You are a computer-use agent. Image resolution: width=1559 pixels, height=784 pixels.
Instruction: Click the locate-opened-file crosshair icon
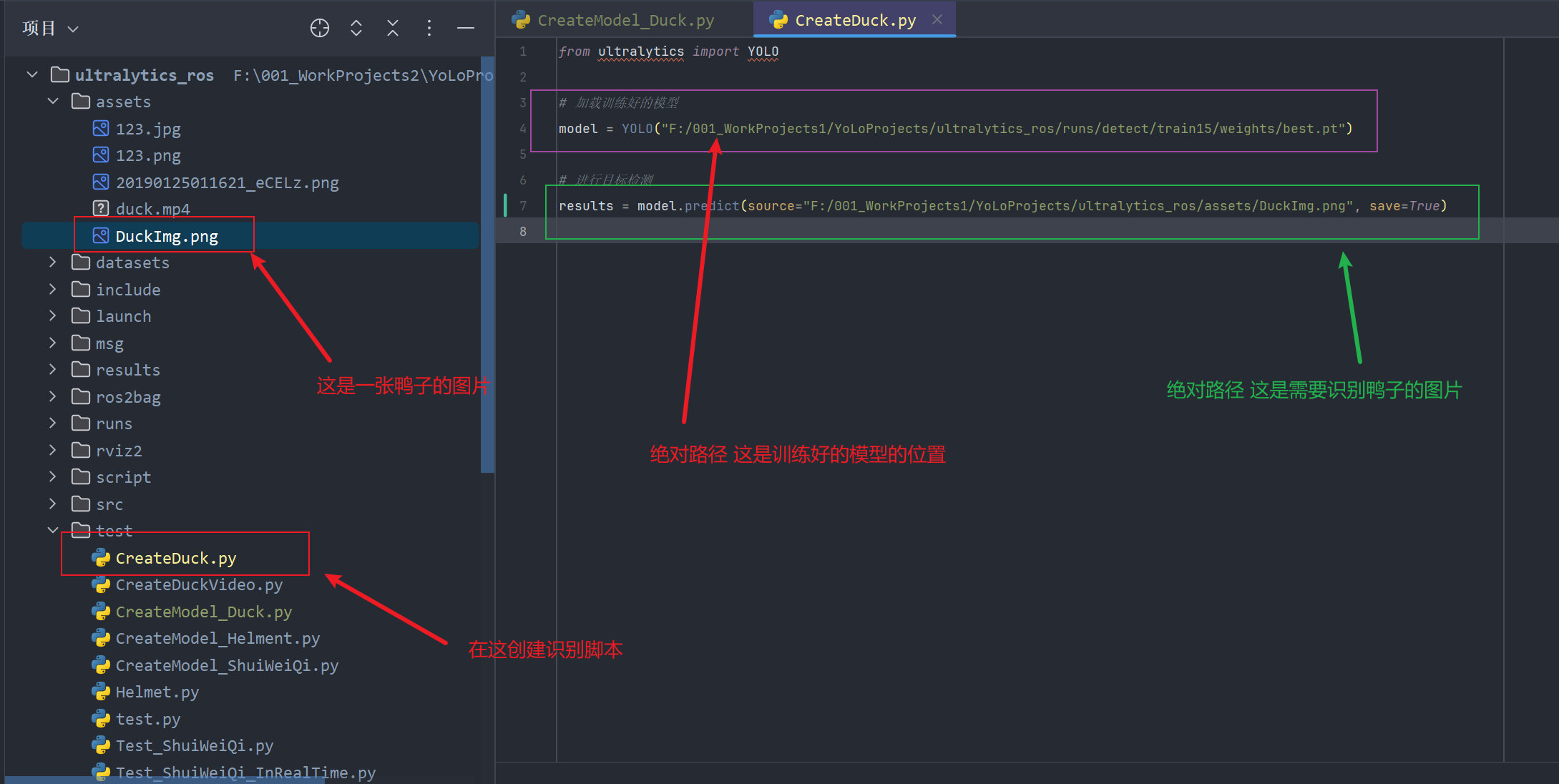point(319,28)
